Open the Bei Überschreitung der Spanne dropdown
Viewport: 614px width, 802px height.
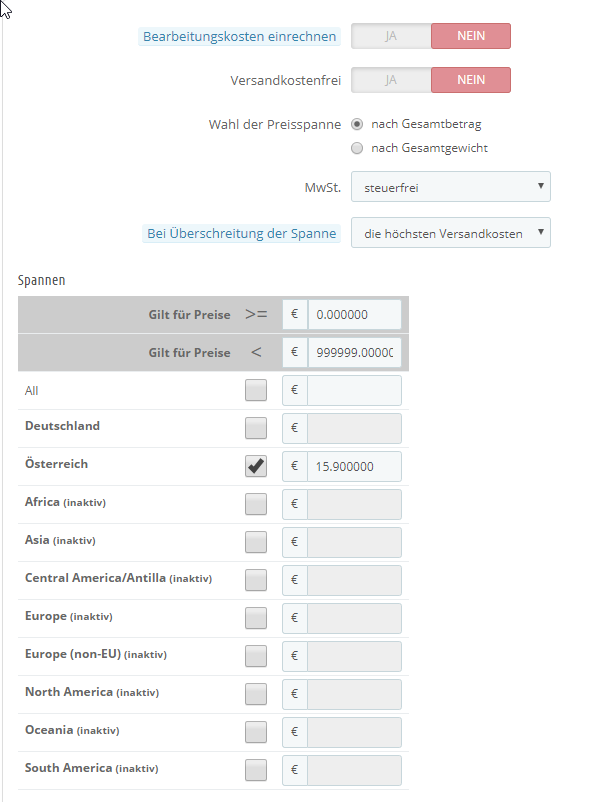[450, 233]
